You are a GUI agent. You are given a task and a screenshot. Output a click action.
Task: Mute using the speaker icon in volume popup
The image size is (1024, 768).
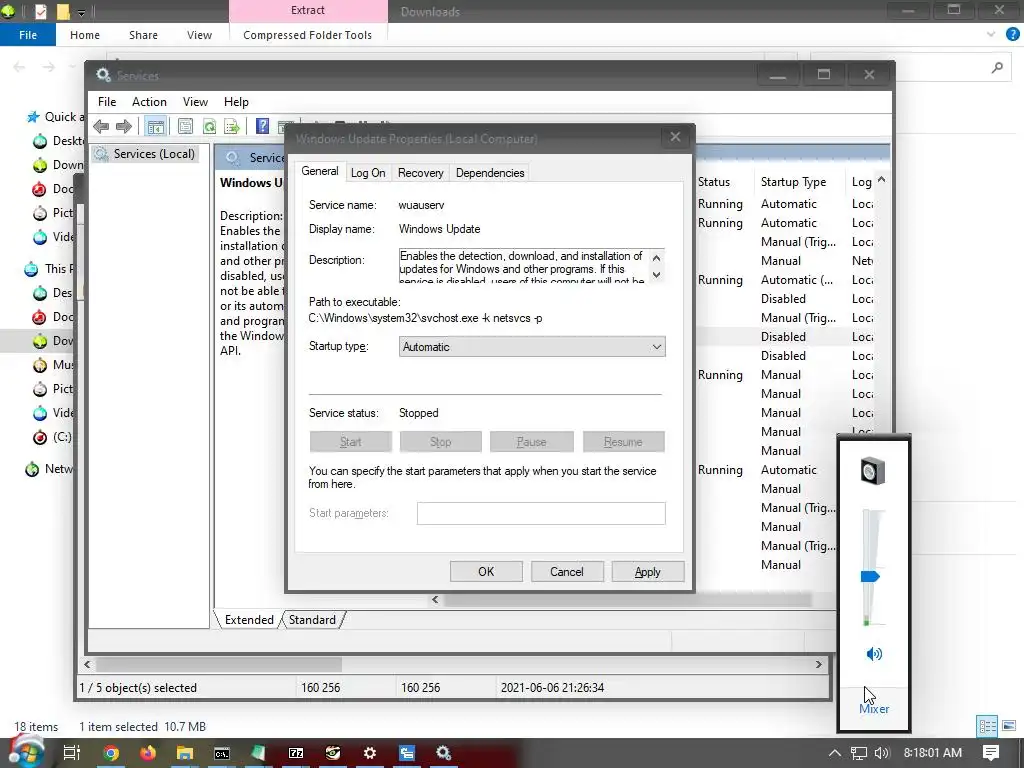coord(874,654)
